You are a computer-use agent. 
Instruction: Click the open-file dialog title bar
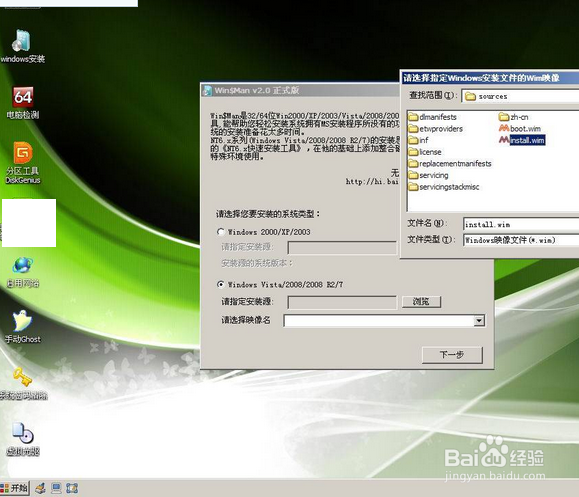coord(490,78)
